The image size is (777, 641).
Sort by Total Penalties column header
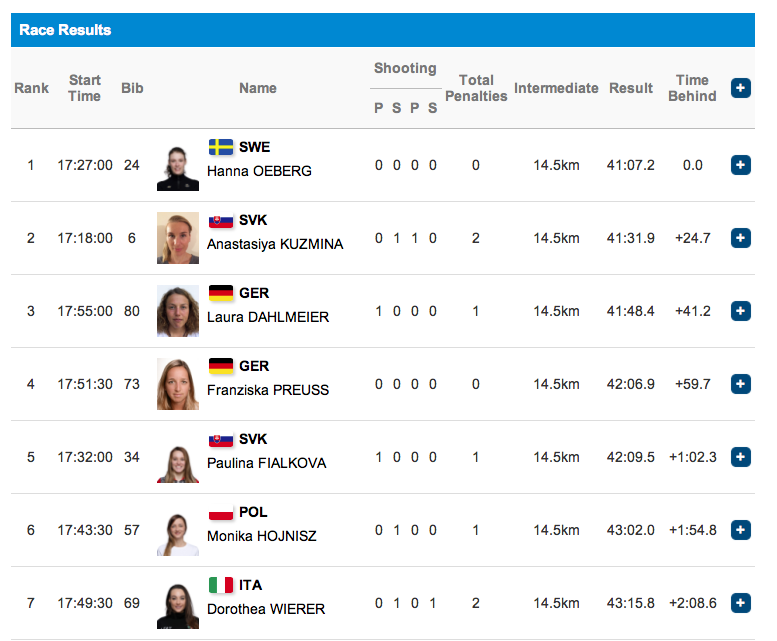[x=476, y=88]
